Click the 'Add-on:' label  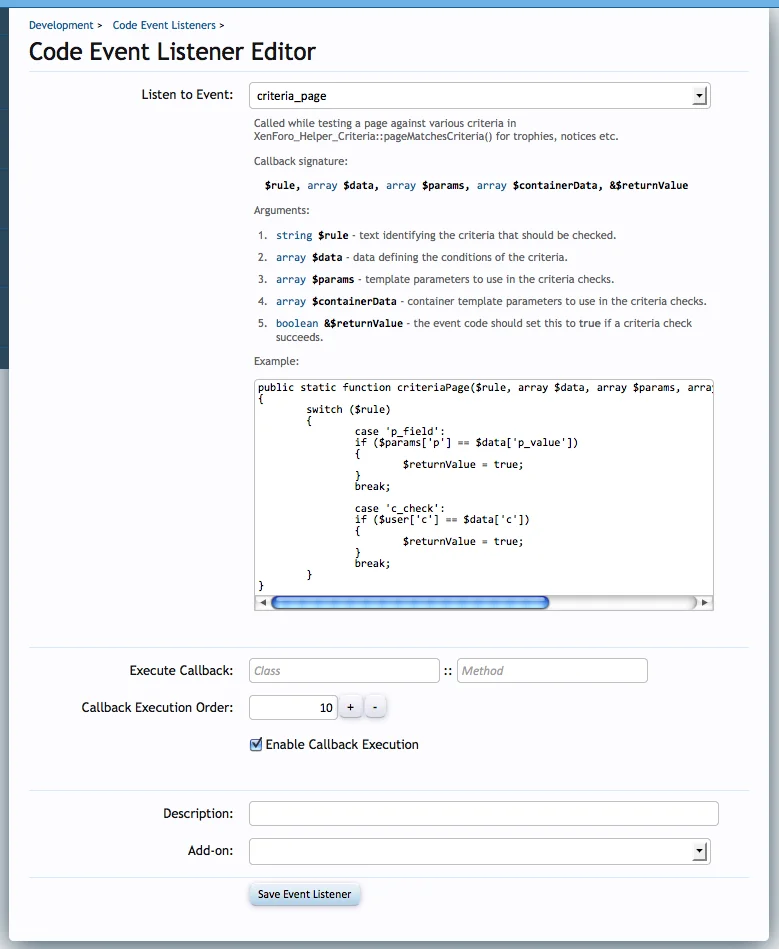tap(210, 850)
